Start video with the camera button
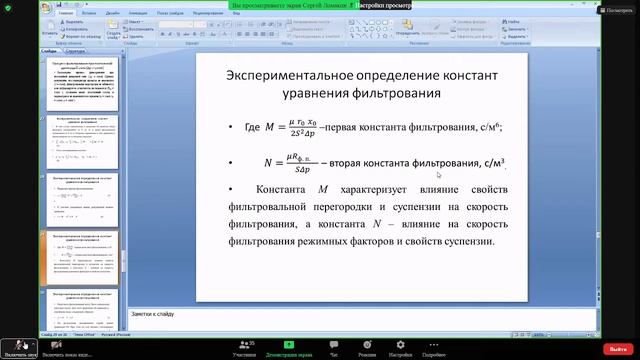The image size is (640, 360). point(56,348)
